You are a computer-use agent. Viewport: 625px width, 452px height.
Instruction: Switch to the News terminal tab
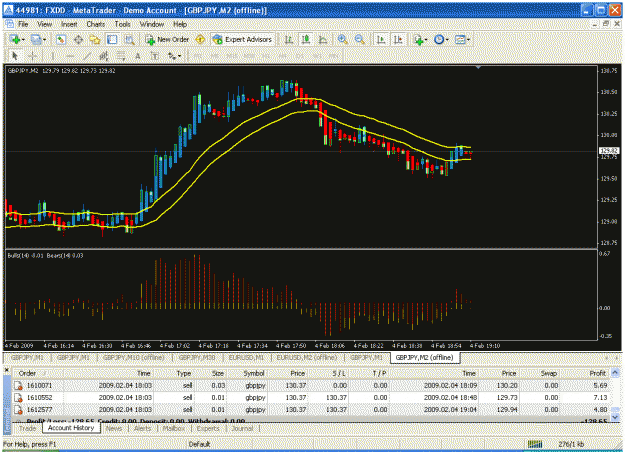[114, 428]
